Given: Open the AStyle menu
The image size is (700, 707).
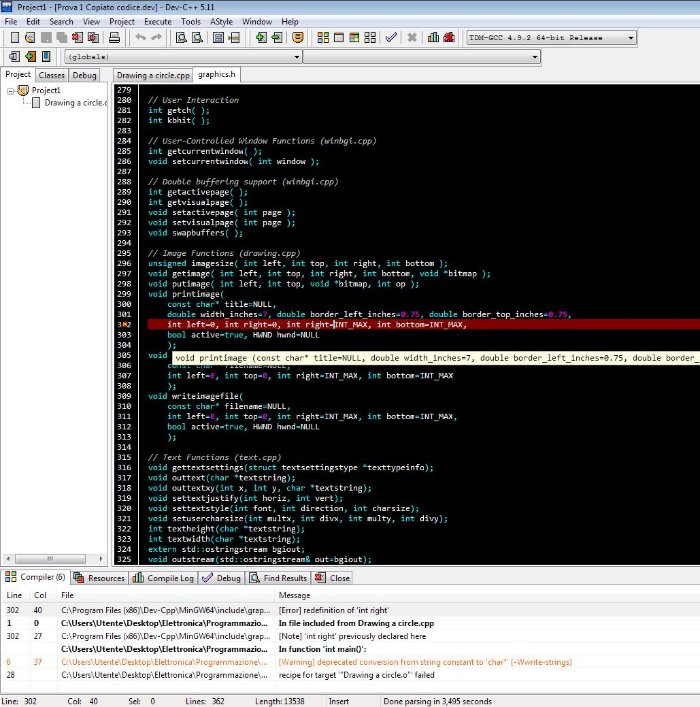Looking at the screenshot, I should click(x=221, y=22).
